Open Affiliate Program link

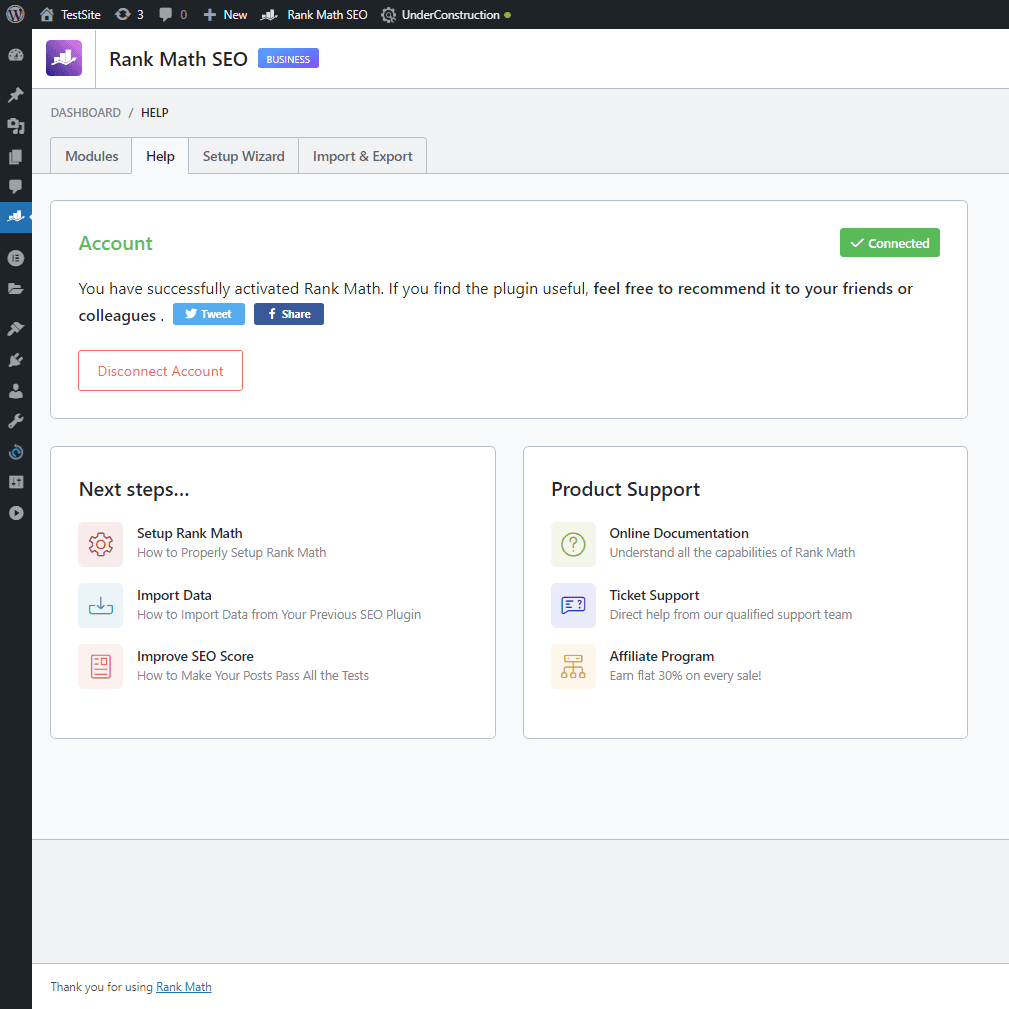[x=662, y=656]
